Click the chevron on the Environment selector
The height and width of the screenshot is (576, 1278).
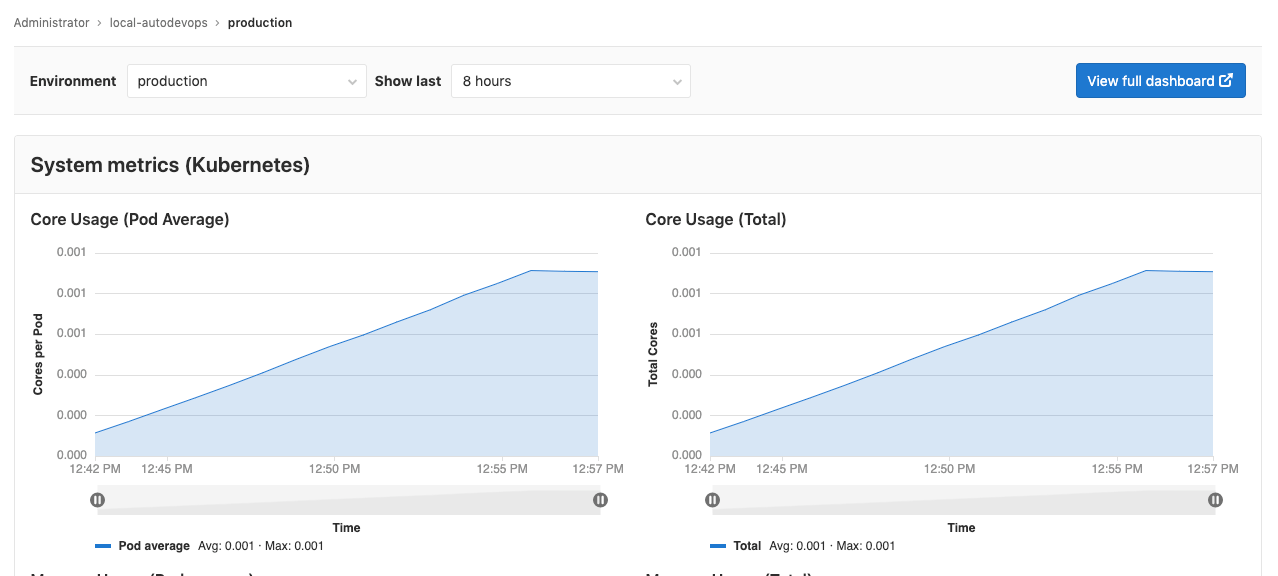point(352,81)
